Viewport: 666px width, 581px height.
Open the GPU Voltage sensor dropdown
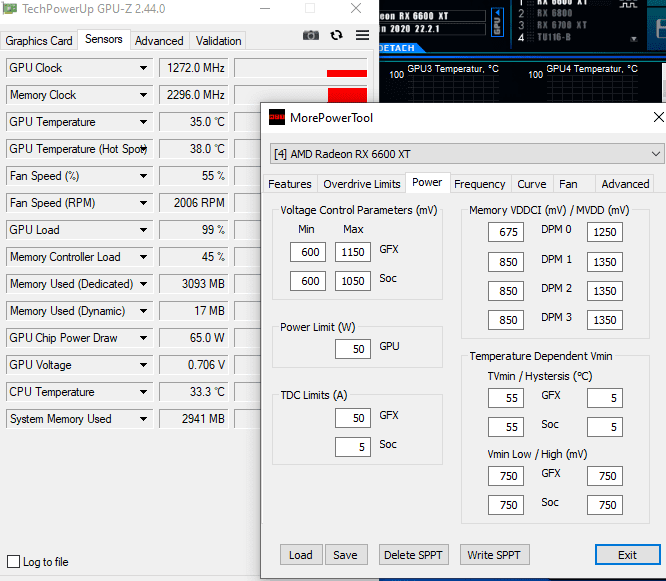144,365
